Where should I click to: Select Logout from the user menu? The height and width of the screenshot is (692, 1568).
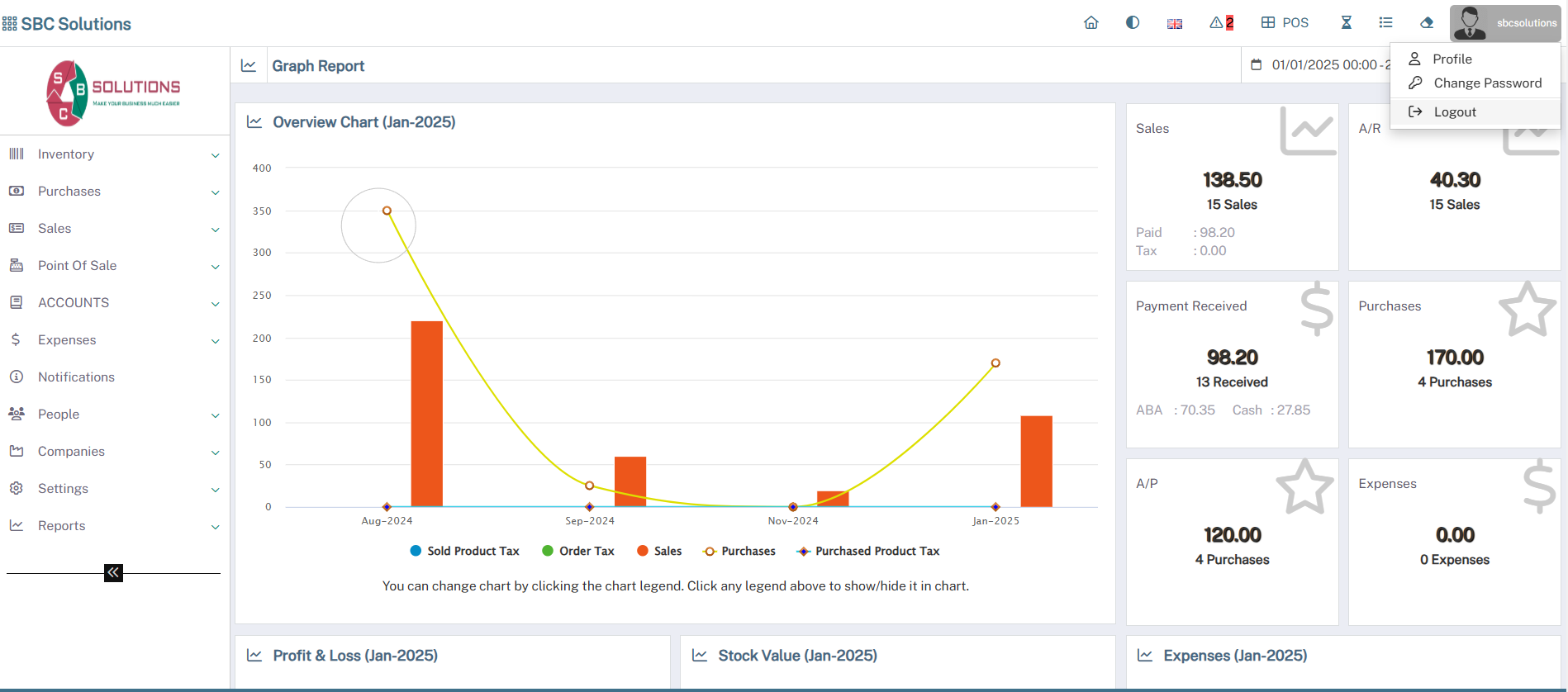click(1454, 112)
